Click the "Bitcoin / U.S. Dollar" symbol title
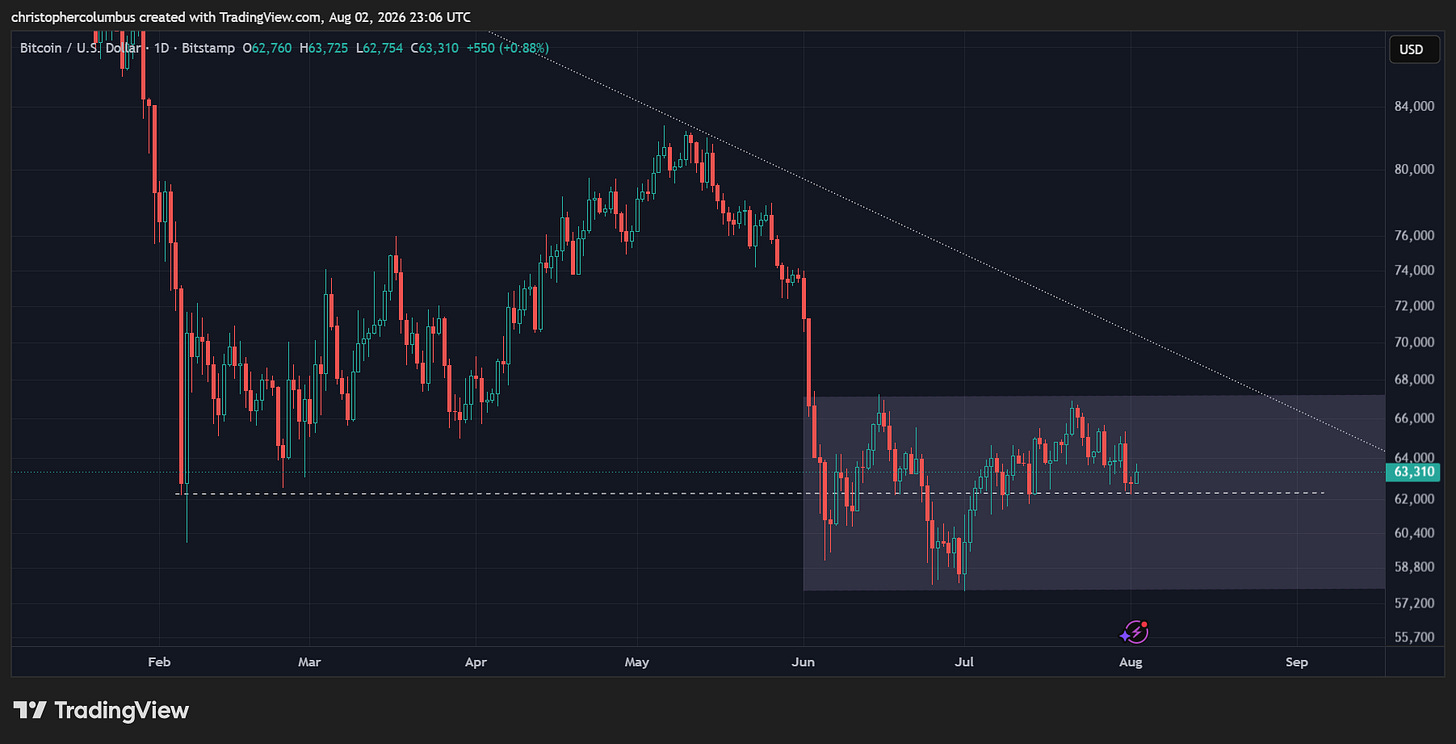 pyautogui.click(x=82, y=48)
